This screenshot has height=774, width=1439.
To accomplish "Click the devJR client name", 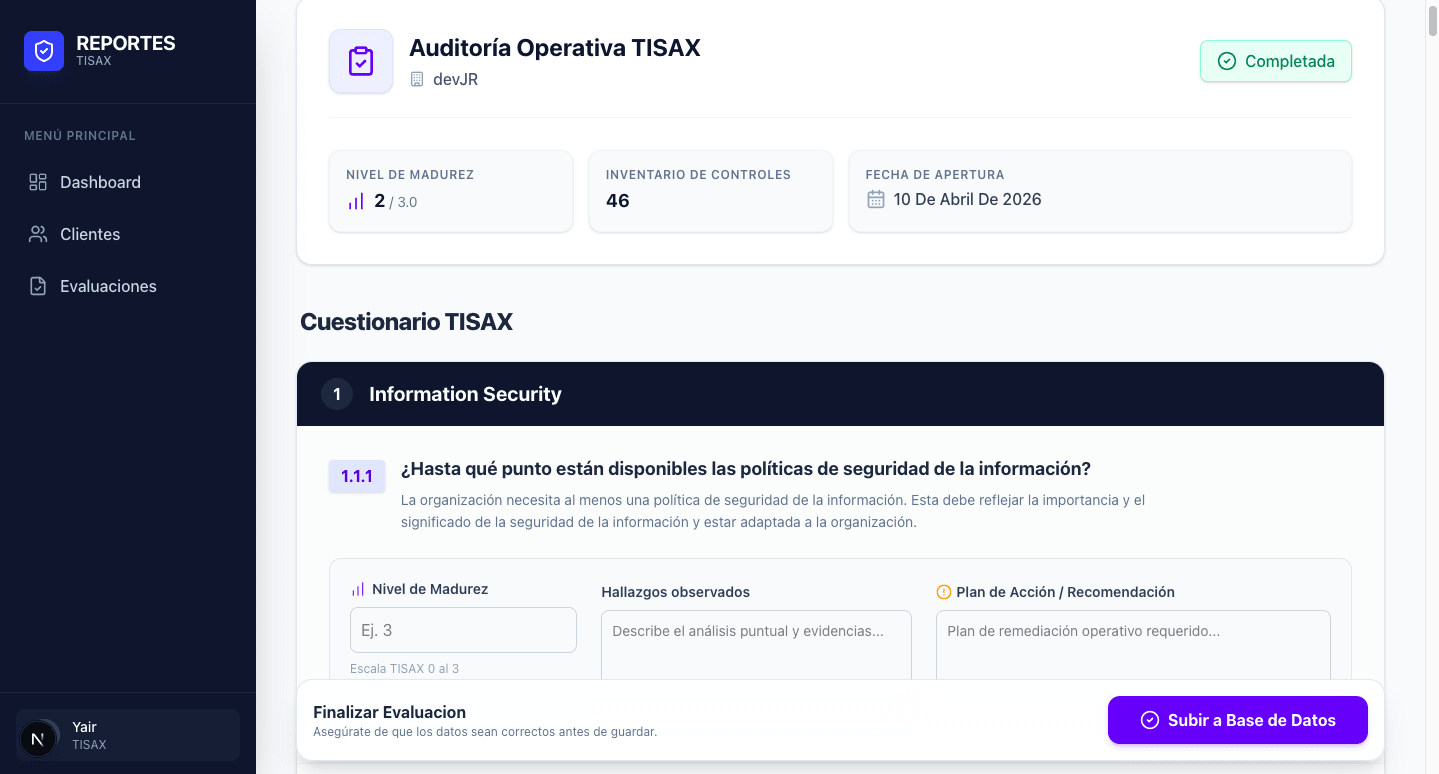I will coord(456,79).
